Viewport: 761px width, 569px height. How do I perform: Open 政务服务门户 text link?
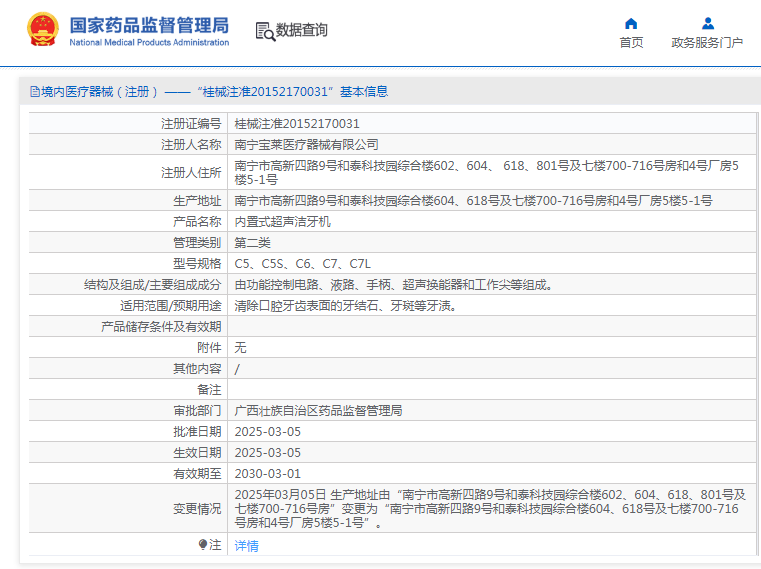click(x=707, y=43)
